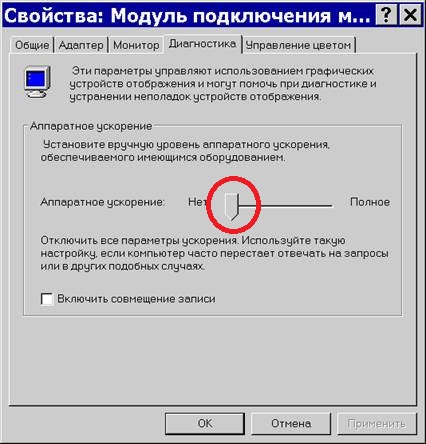Screen dimensions: 426x444
Task: Click the Полное label beside the slider
Action: pyautogui.click(x=370, y=202)
